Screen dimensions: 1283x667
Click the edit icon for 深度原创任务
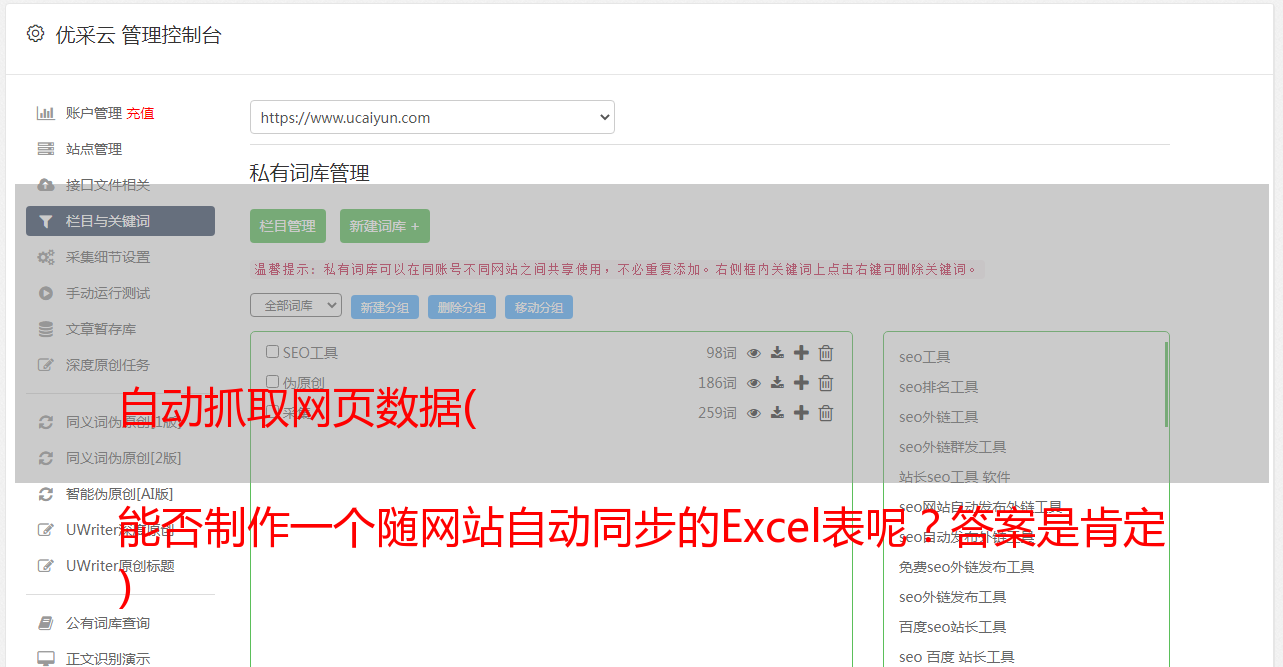coord(45,365)
